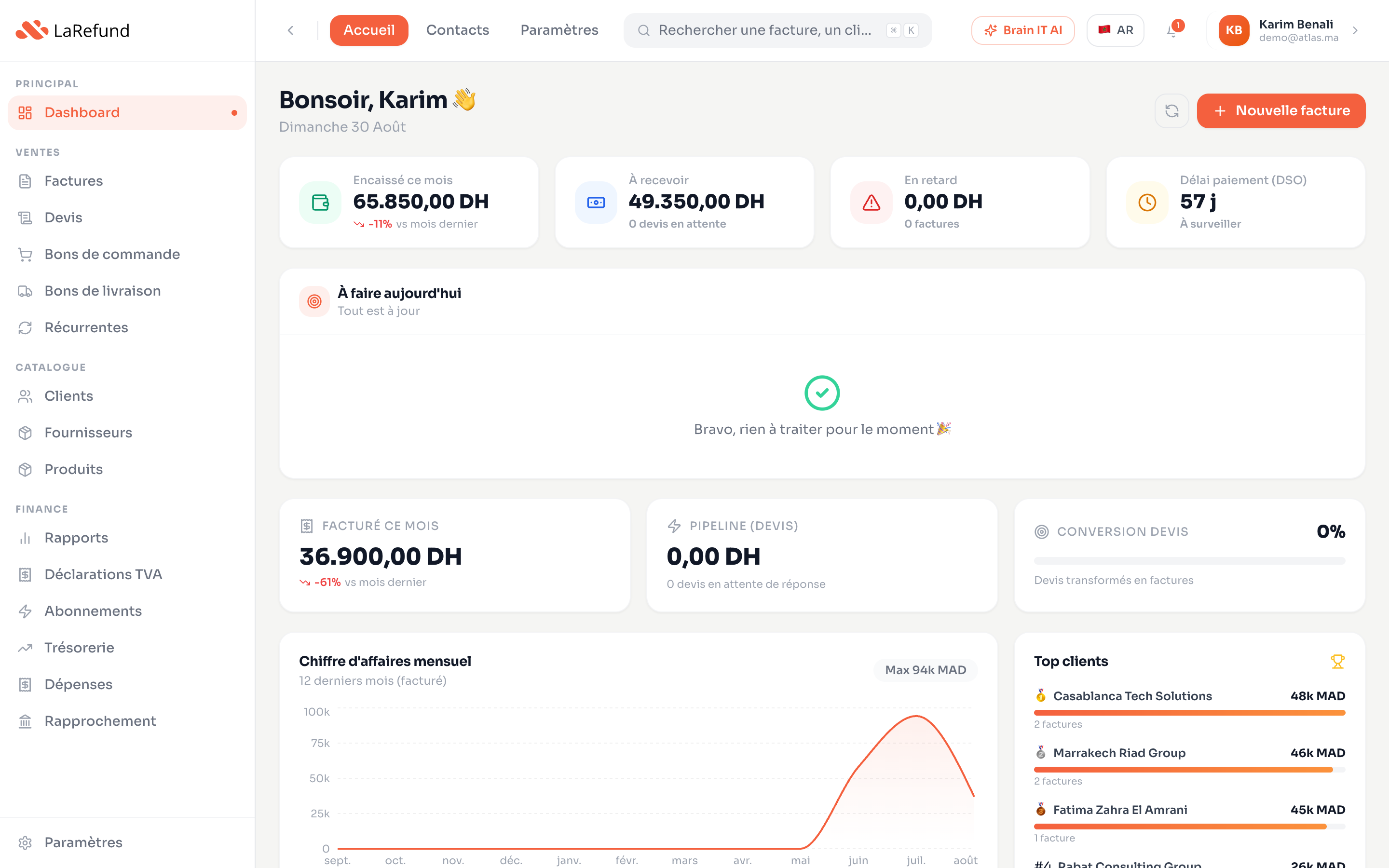Switch language with the AR button
The width and height of the screenshot is (1389, 868).
pyautogui.click(x=1115, y=30)
